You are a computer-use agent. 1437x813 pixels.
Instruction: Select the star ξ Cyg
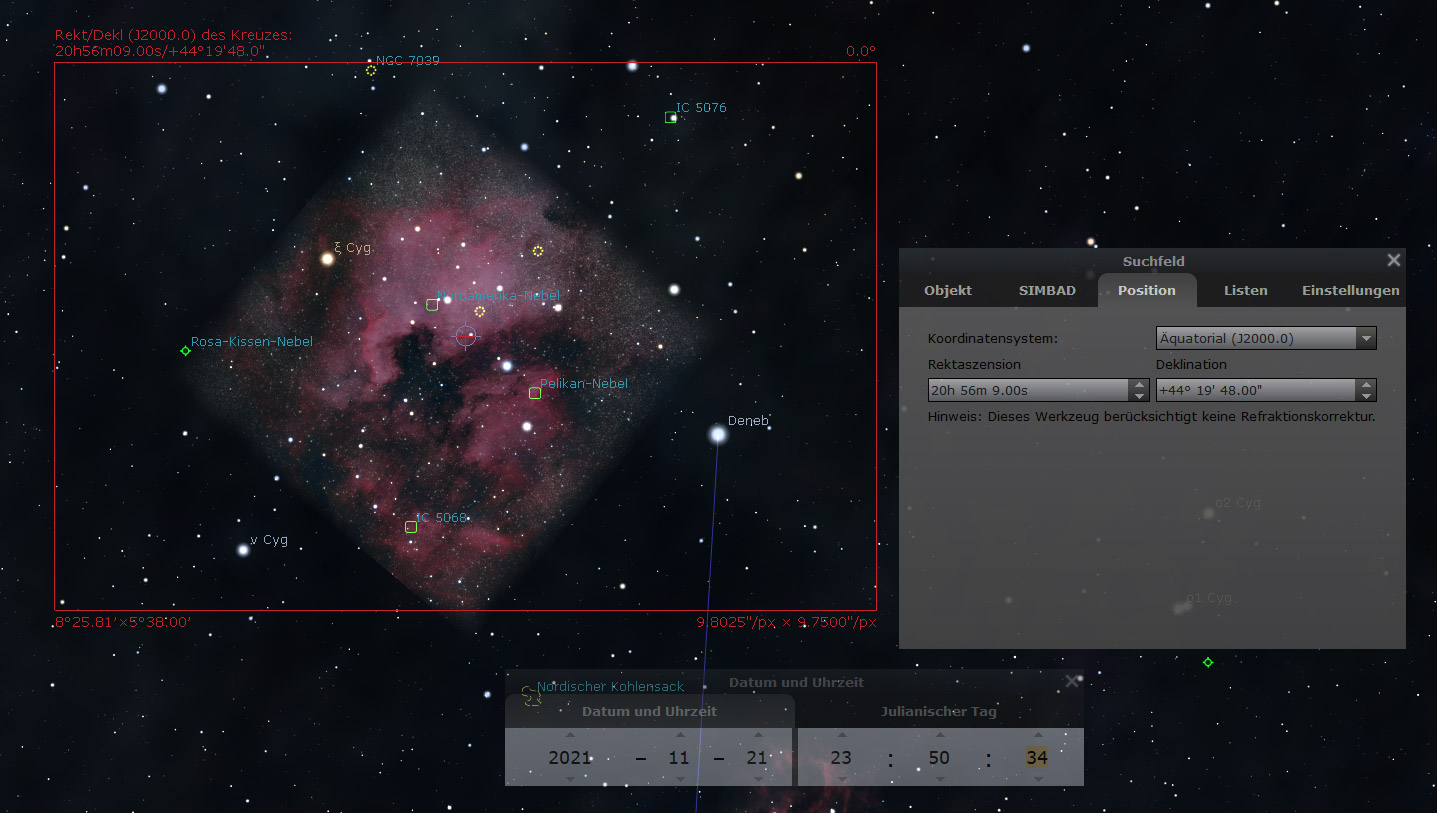pos(326,258)
